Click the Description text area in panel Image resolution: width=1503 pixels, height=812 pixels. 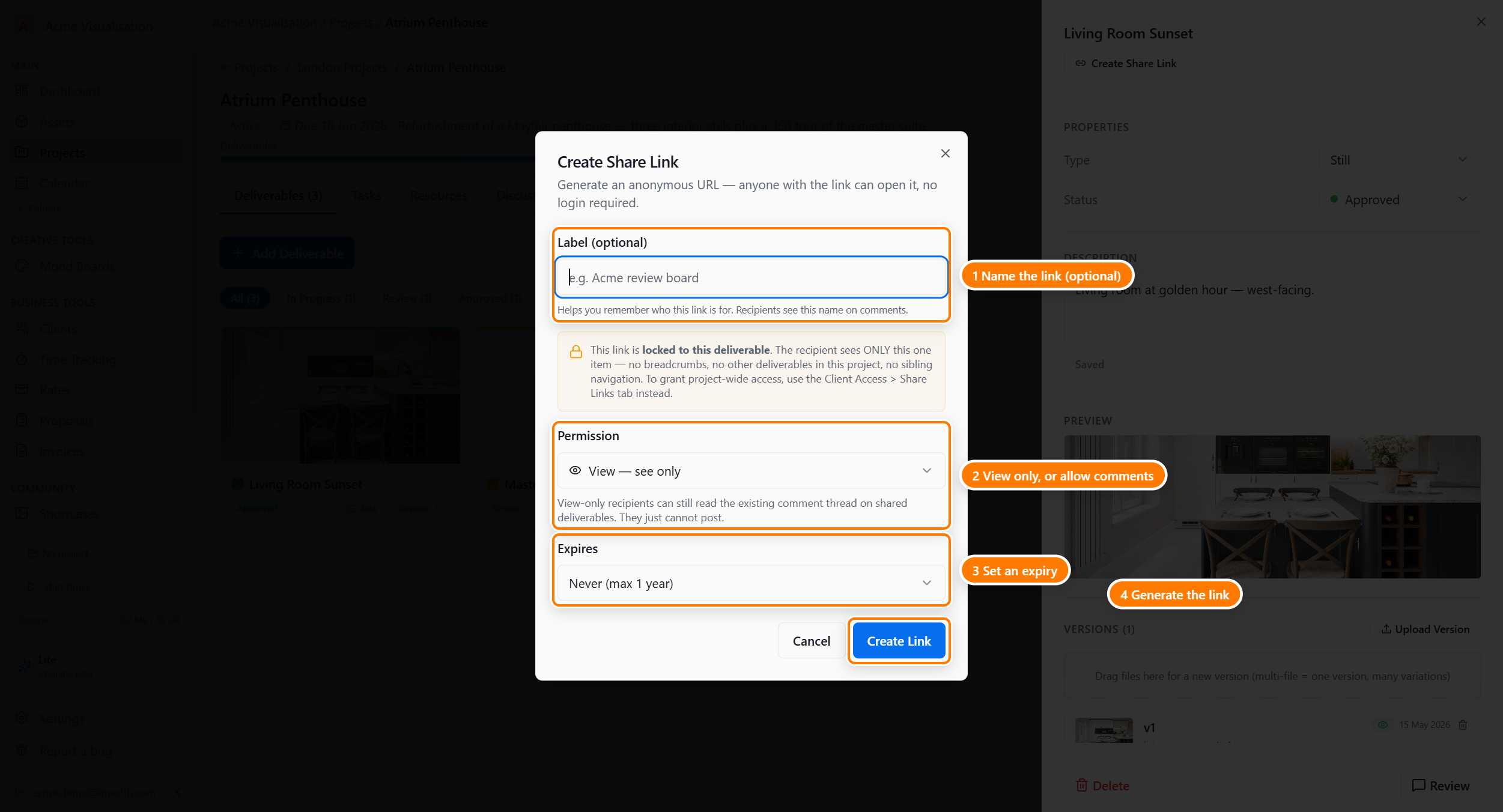pos(1272,309)
